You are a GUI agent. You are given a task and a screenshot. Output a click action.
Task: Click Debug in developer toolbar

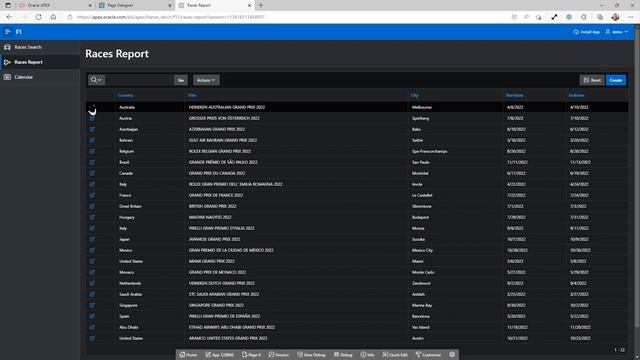point(343,355)
